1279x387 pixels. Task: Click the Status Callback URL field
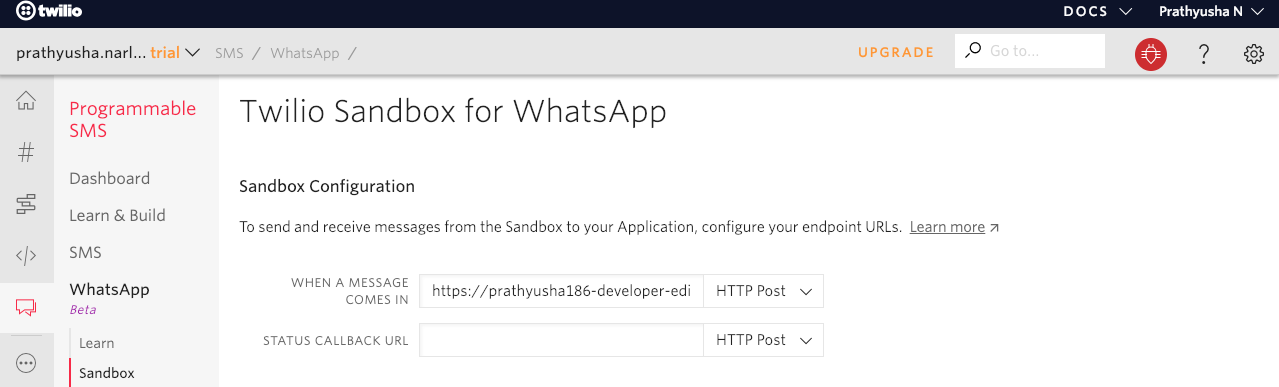point(562,340)
